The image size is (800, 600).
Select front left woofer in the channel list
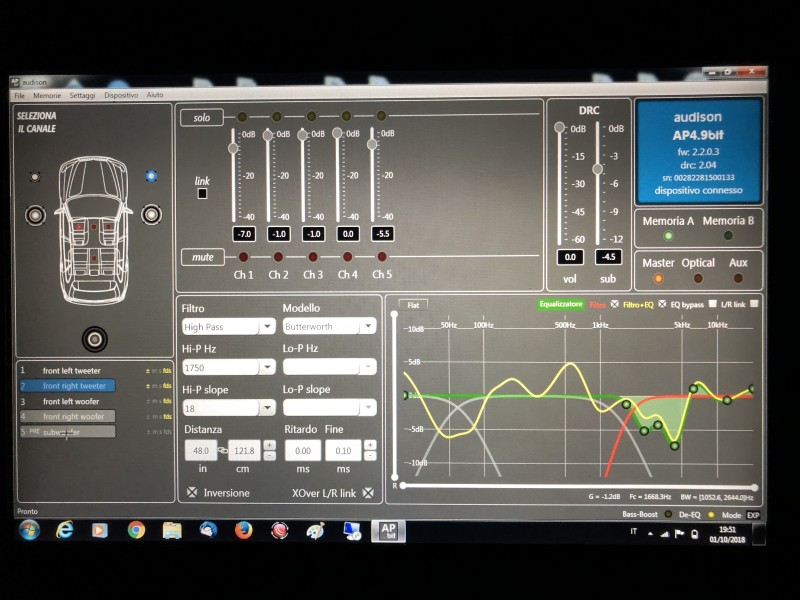pos(71,402)
